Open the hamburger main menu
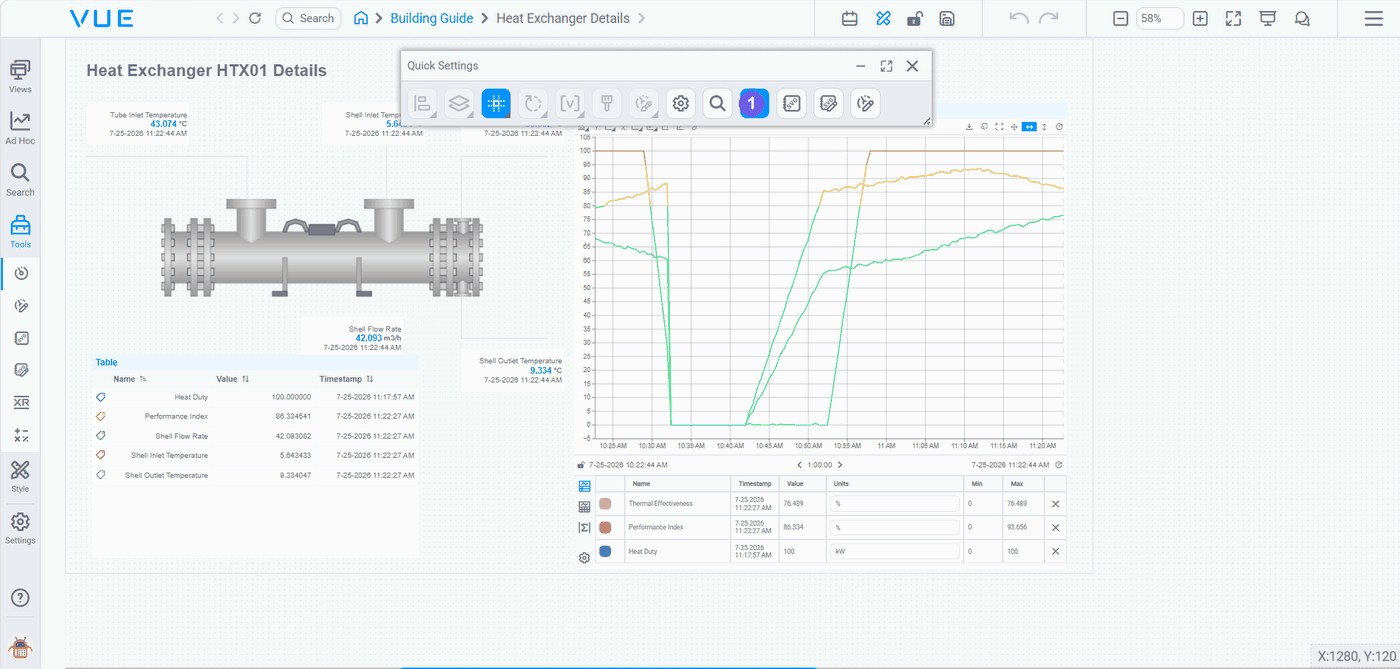This screenshot has height=669, width=1400. pyautogui.click(x=1374, y=18)
